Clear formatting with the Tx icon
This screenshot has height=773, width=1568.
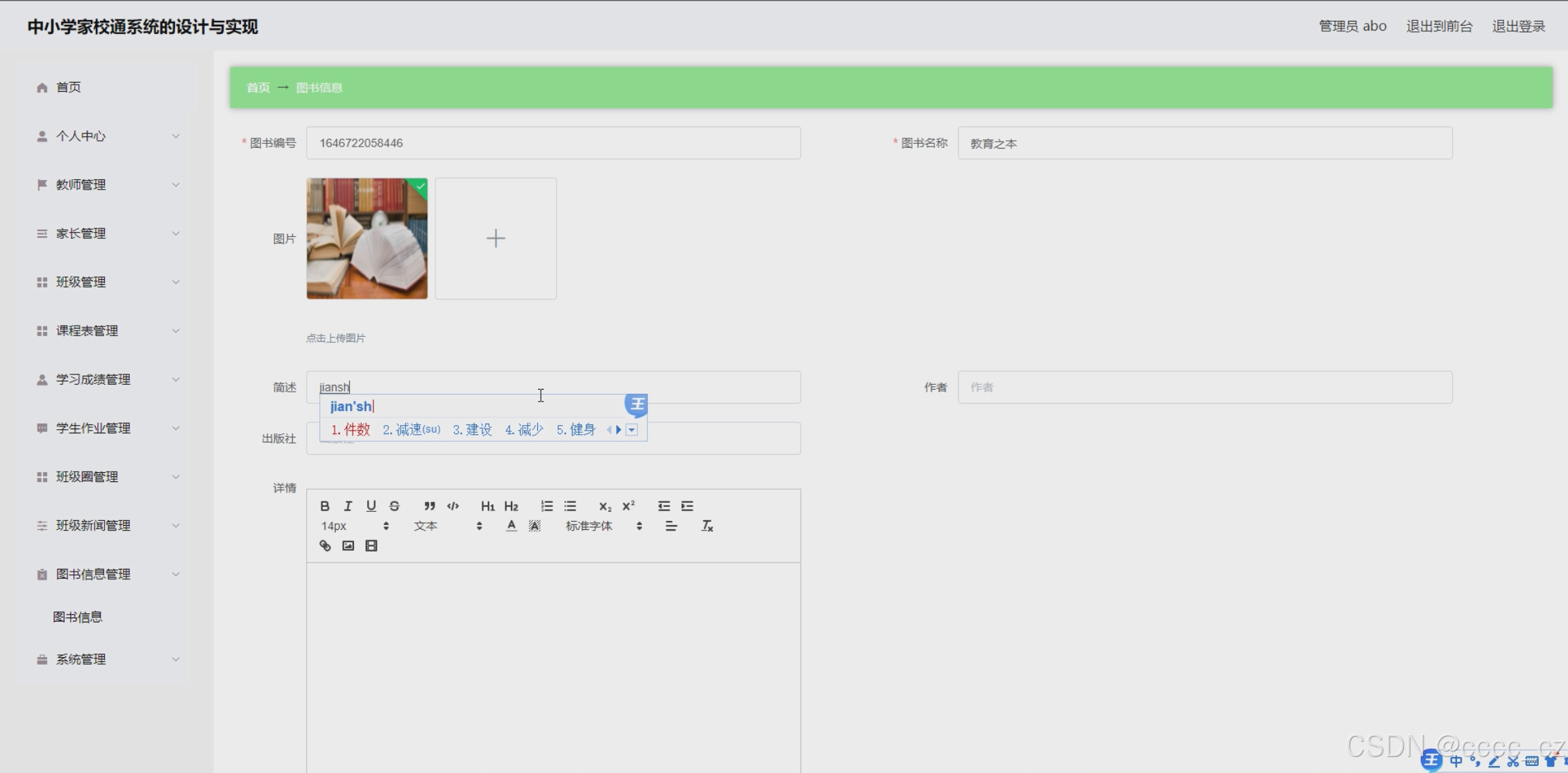(707, 526)
